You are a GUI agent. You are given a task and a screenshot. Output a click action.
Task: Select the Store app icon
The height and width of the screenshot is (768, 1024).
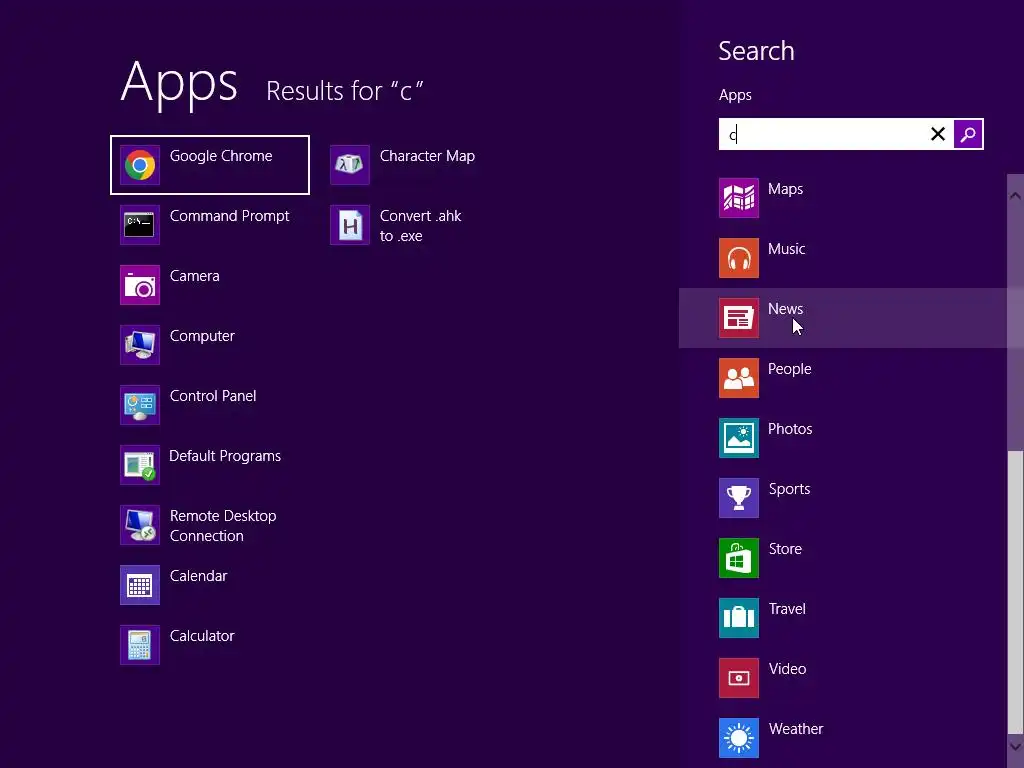[739, 558]
